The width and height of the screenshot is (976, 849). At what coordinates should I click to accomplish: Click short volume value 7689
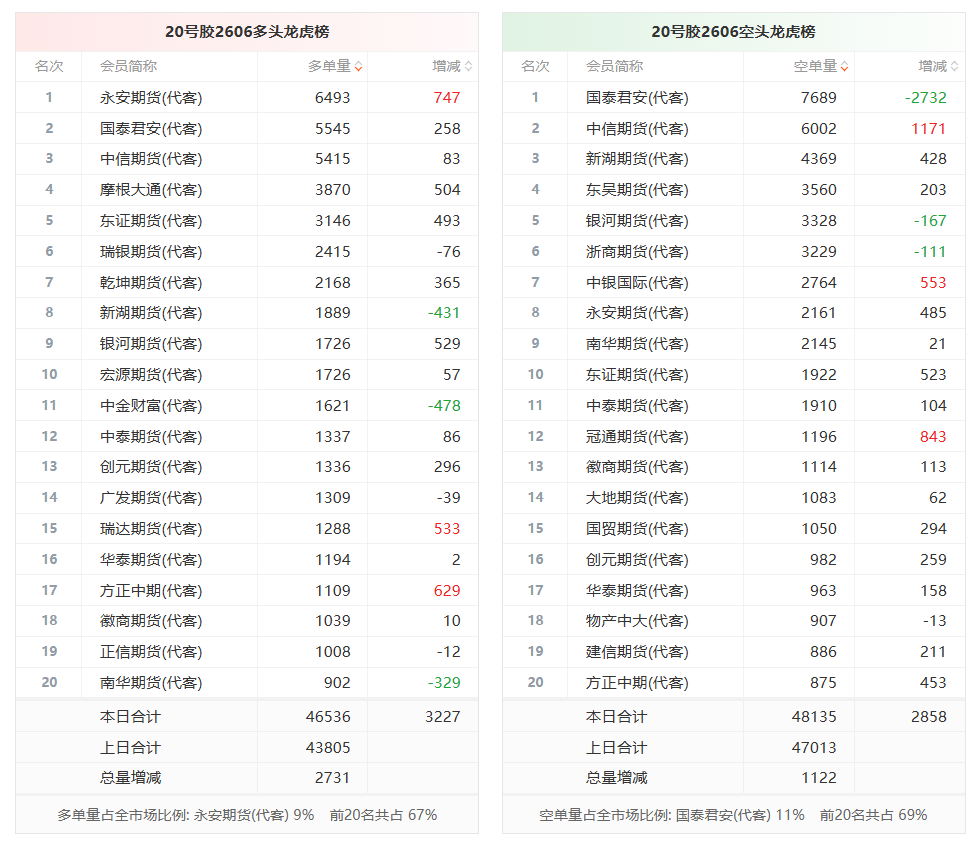[819, 98]
